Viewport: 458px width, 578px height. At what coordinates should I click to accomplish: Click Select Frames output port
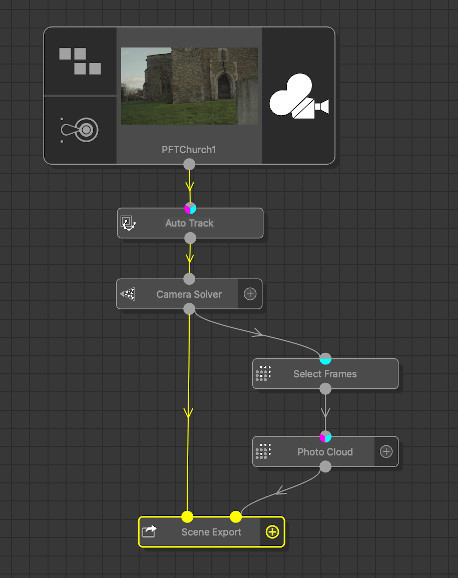click(x=325, y=389)
